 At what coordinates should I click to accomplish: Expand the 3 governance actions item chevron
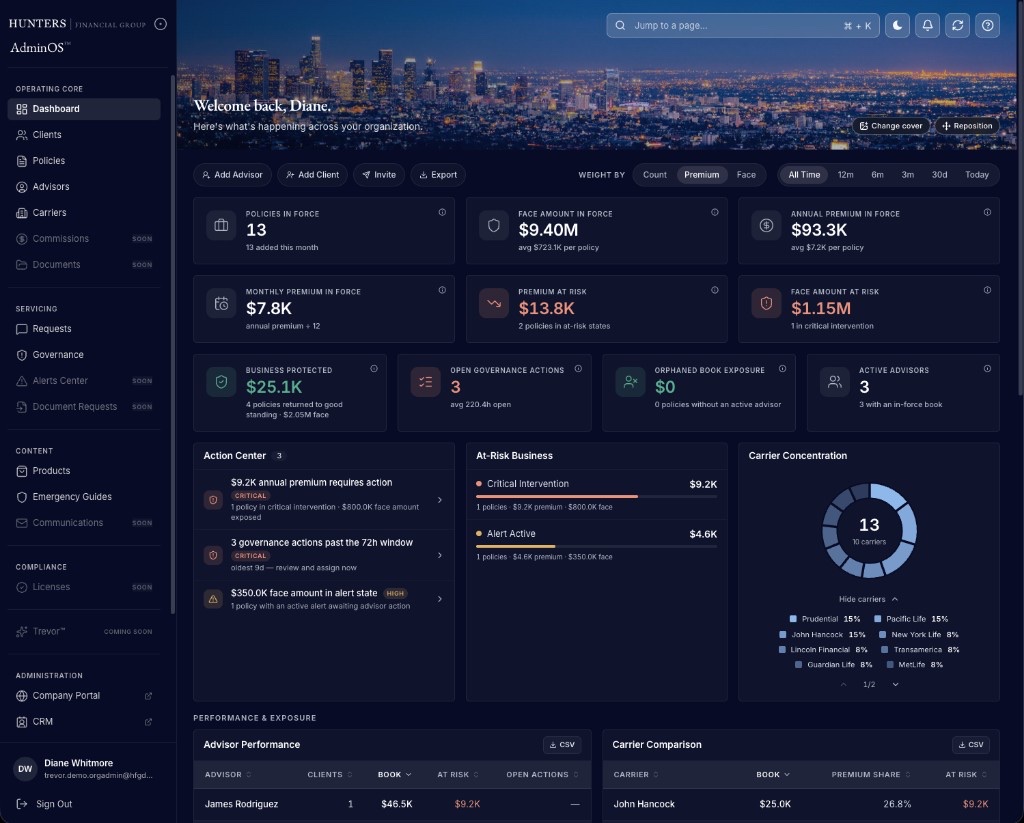coord(440,555)
